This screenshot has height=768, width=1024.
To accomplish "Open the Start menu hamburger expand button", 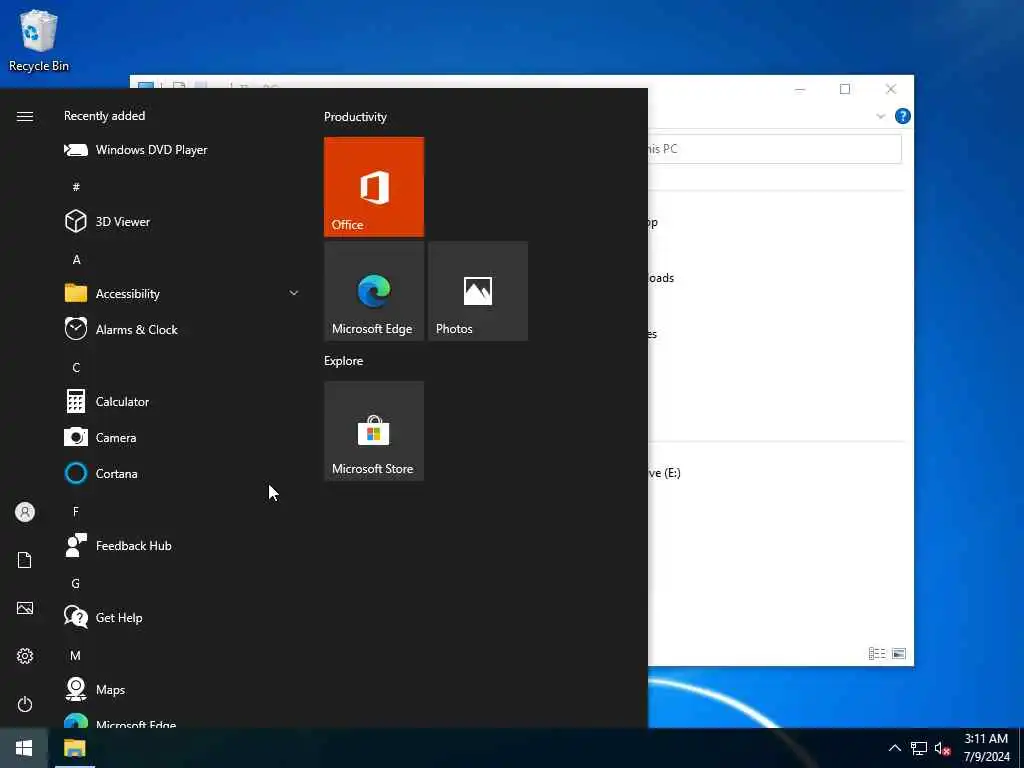I will [x=25, y=116].
